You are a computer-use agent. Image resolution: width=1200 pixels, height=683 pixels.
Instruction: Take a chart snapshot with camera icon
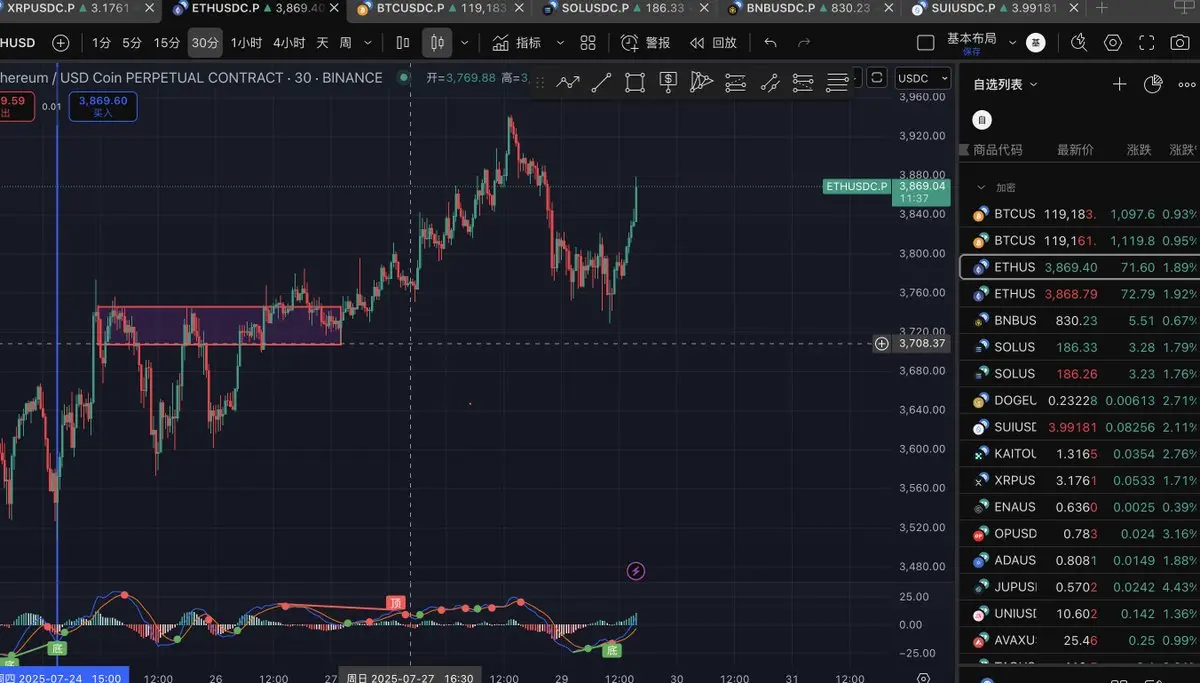pyautogui.click(x=1179, y=43)
